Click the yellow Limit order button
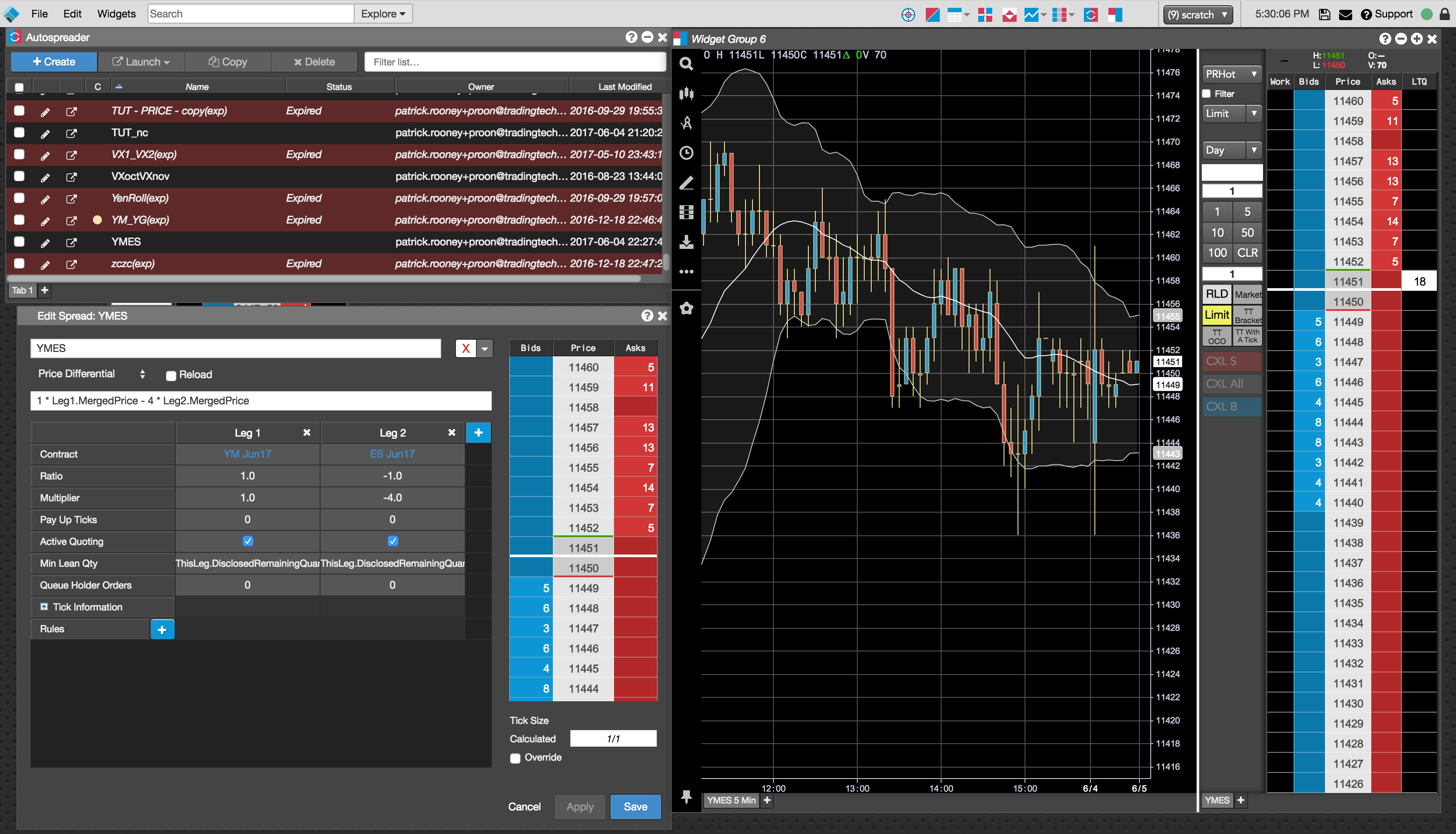This screenshot has width=1456, height=834. 1217,314
